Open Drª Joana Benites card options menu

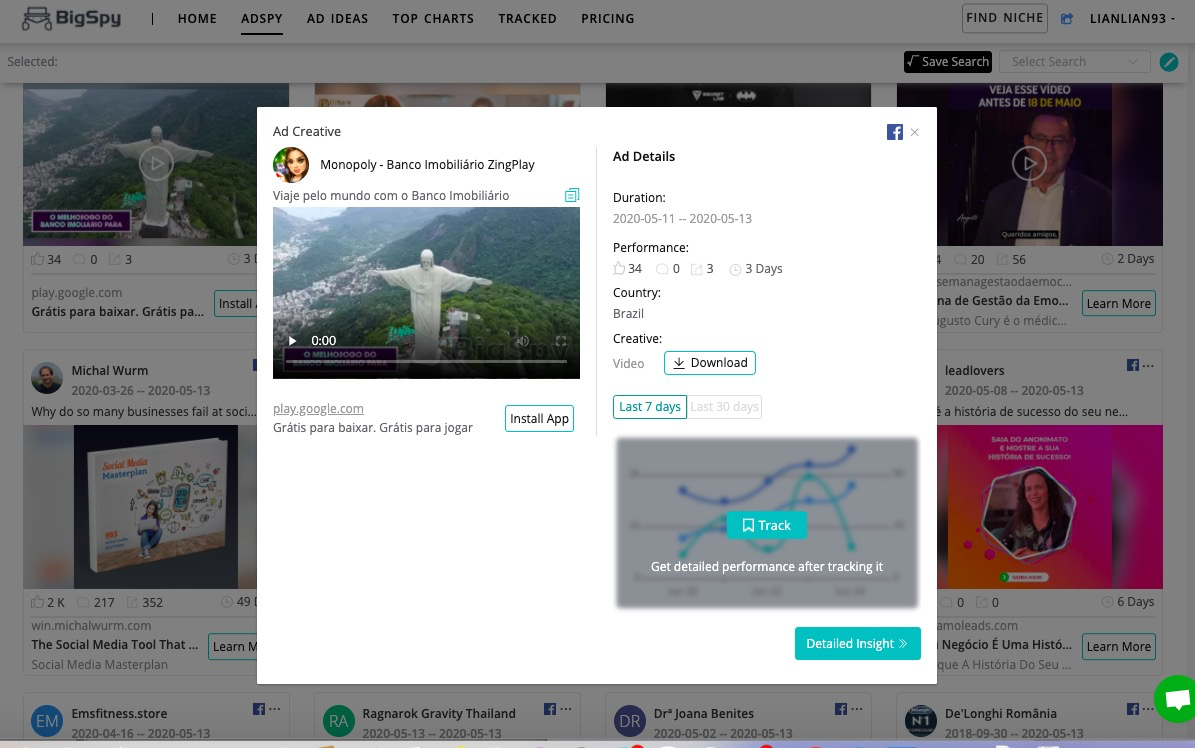click(857, 708)
